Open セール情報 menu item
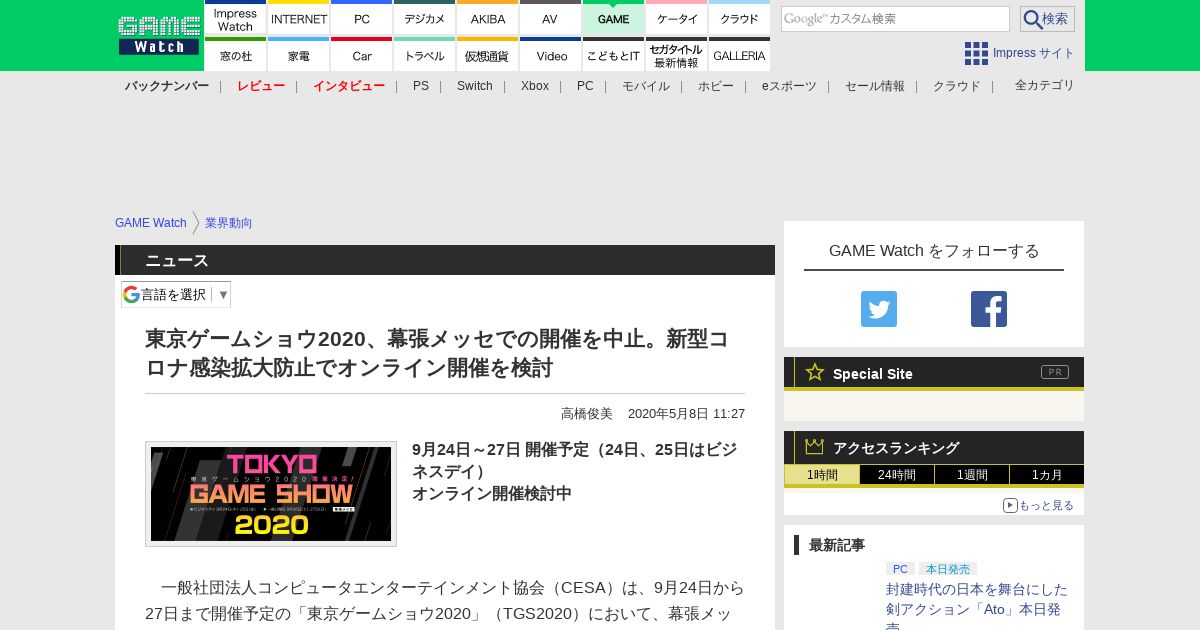Viewport: 1200px width, 630px height. point(875,86)
